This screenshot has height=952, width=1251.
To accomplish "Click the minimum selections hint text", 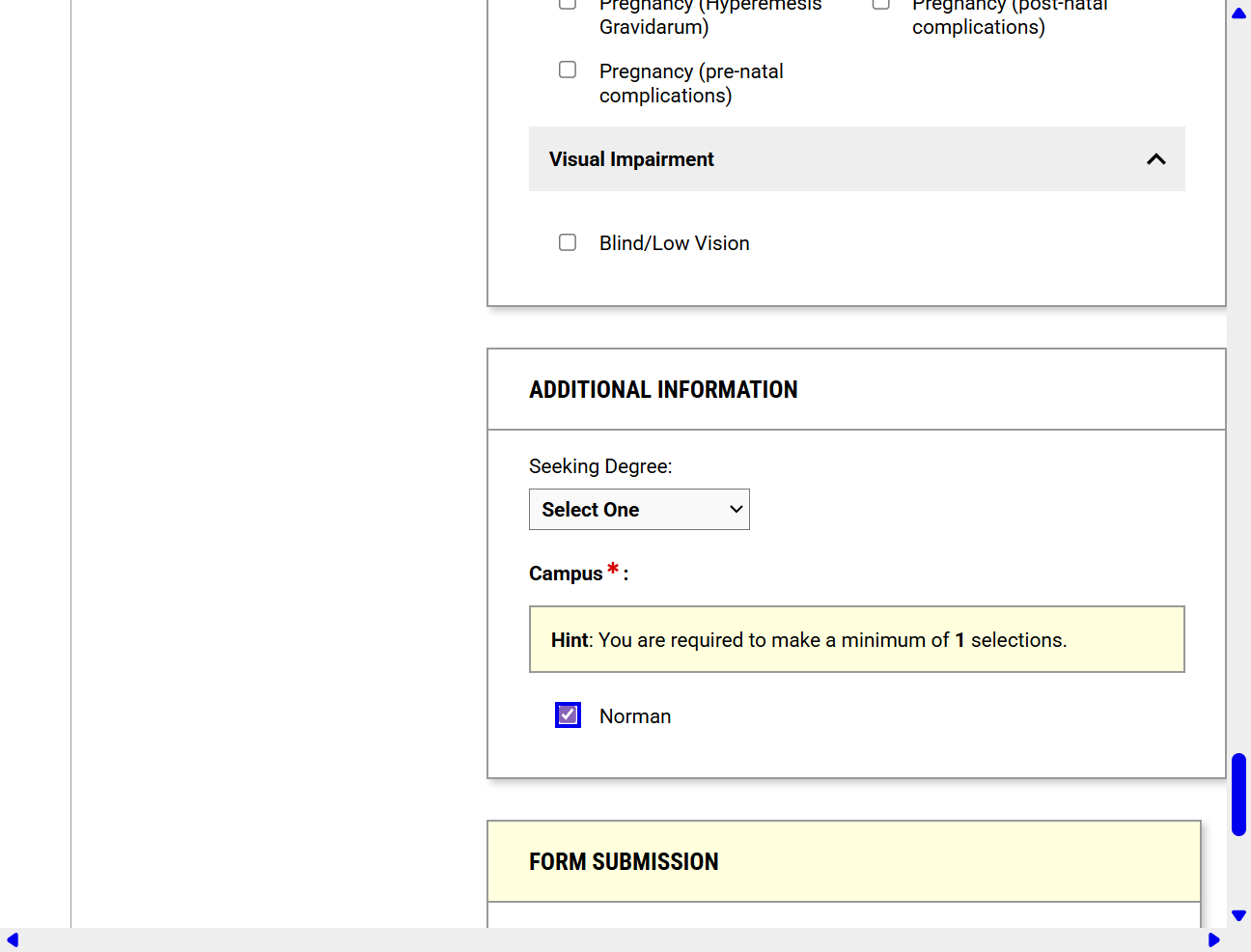I will pyautogui.click(x=809, y=640).
